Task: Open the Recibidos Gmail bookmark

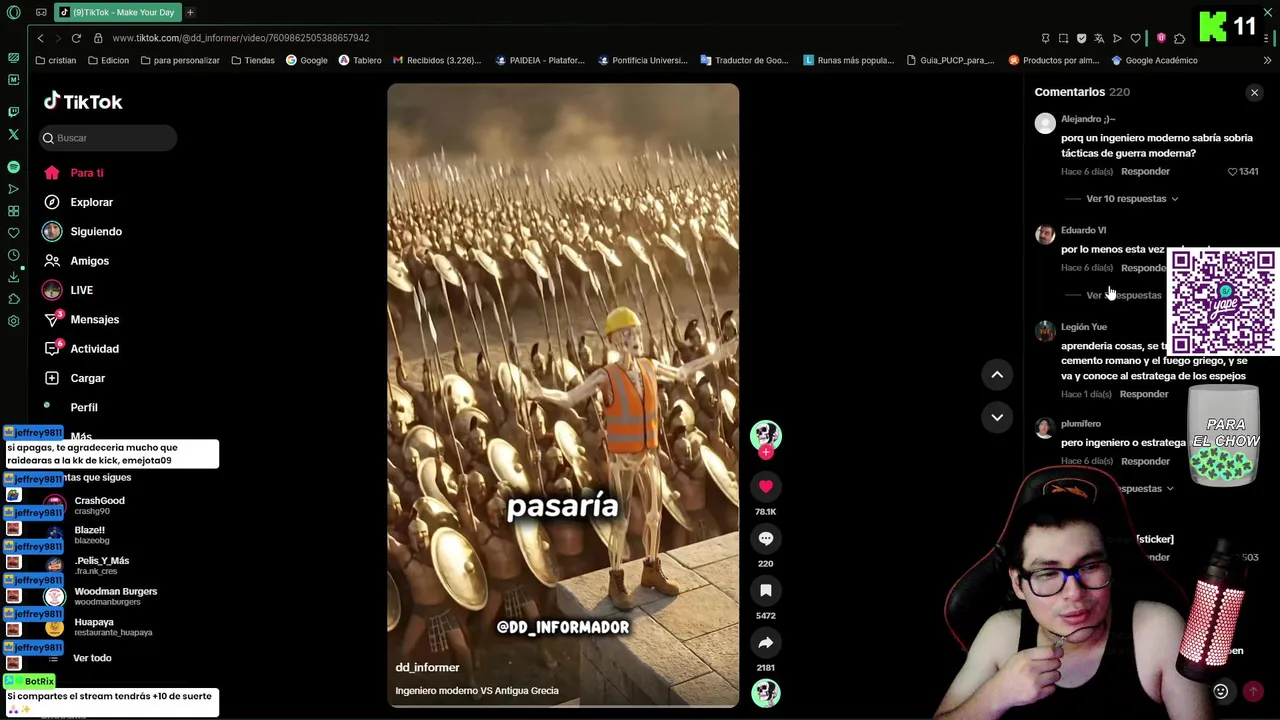Action: 436,60
